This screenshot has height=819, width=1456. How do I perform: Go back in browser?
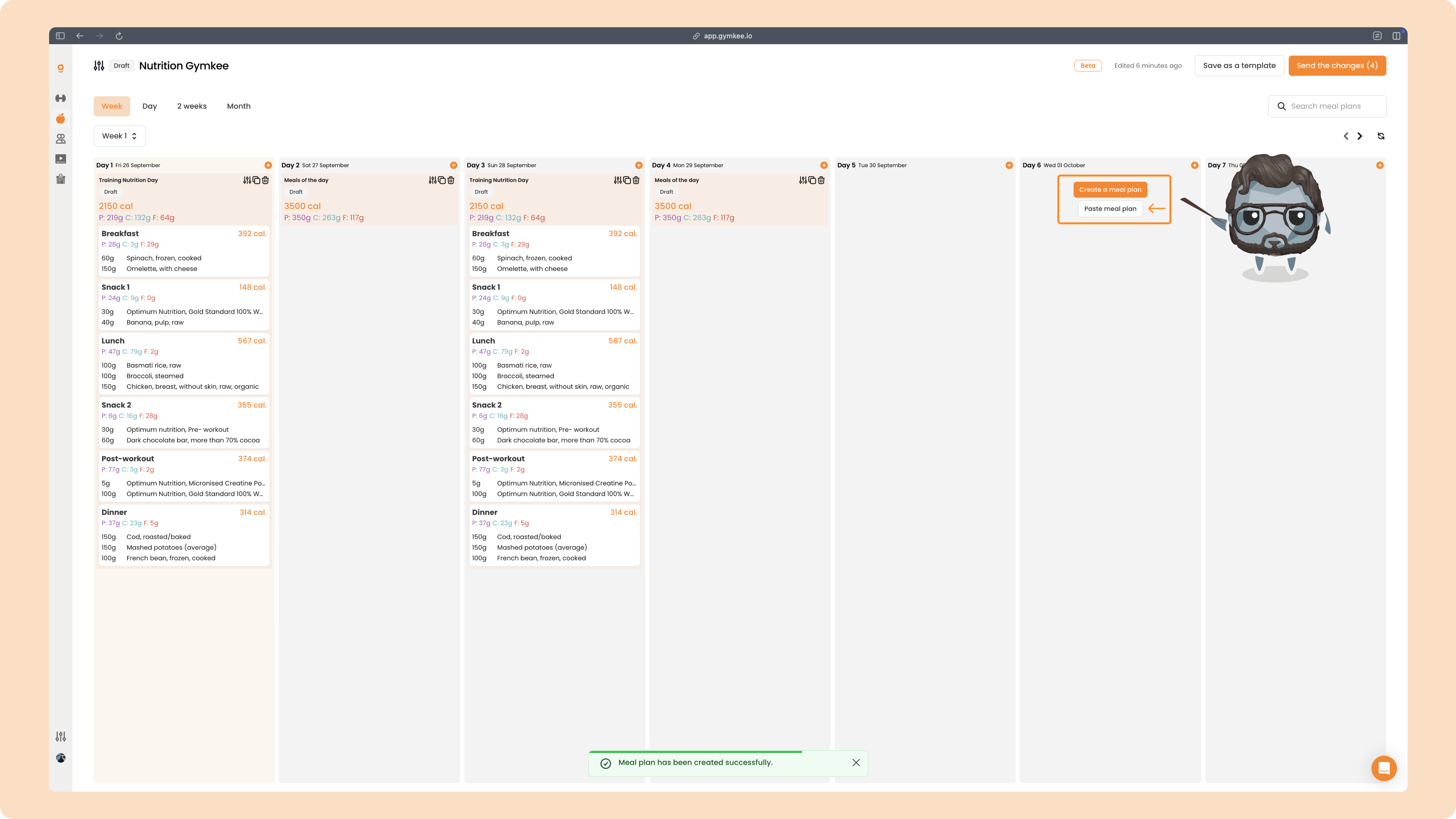pos(80,36)
